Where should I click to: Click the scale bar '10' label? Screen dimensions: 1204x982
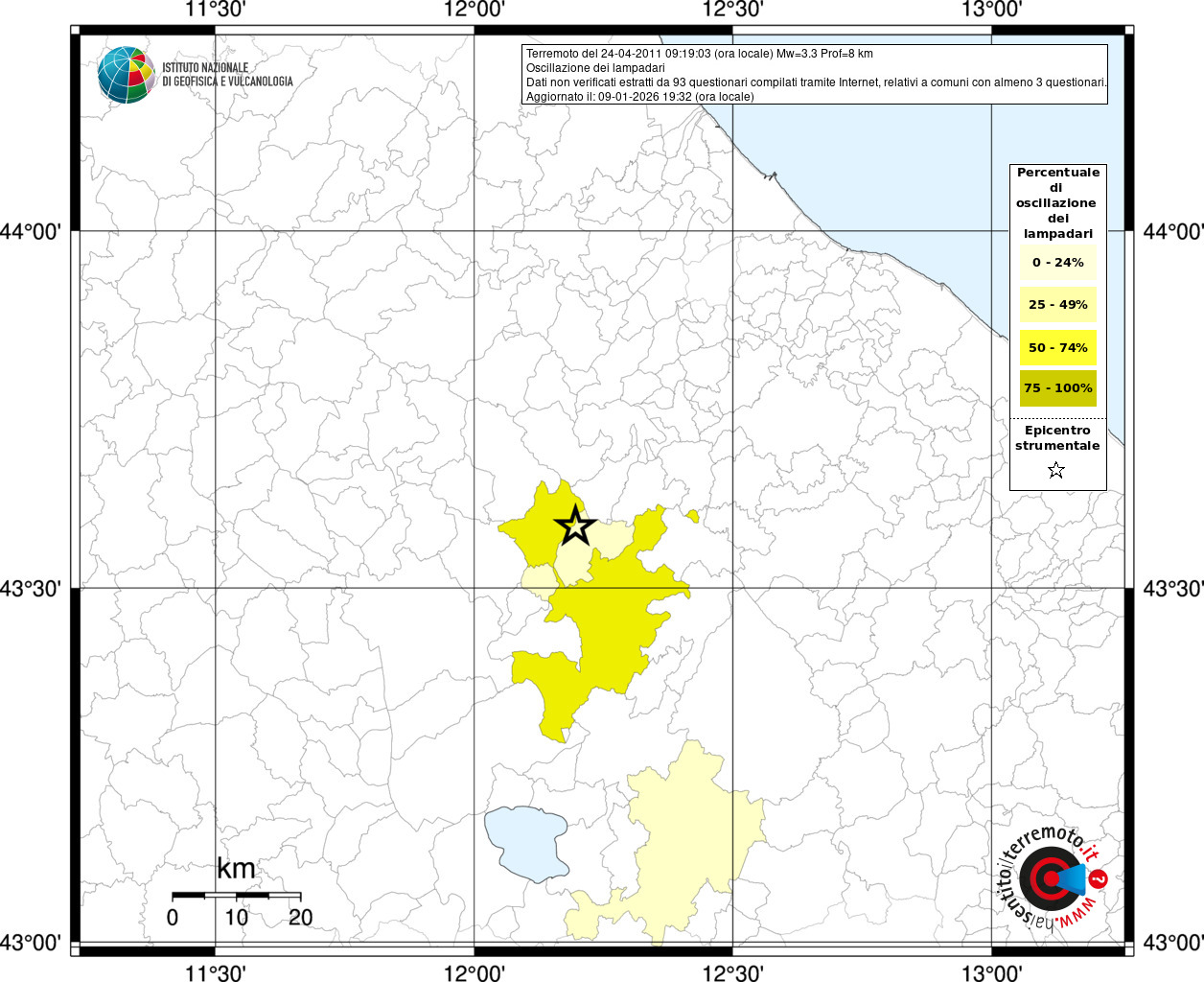236,917
